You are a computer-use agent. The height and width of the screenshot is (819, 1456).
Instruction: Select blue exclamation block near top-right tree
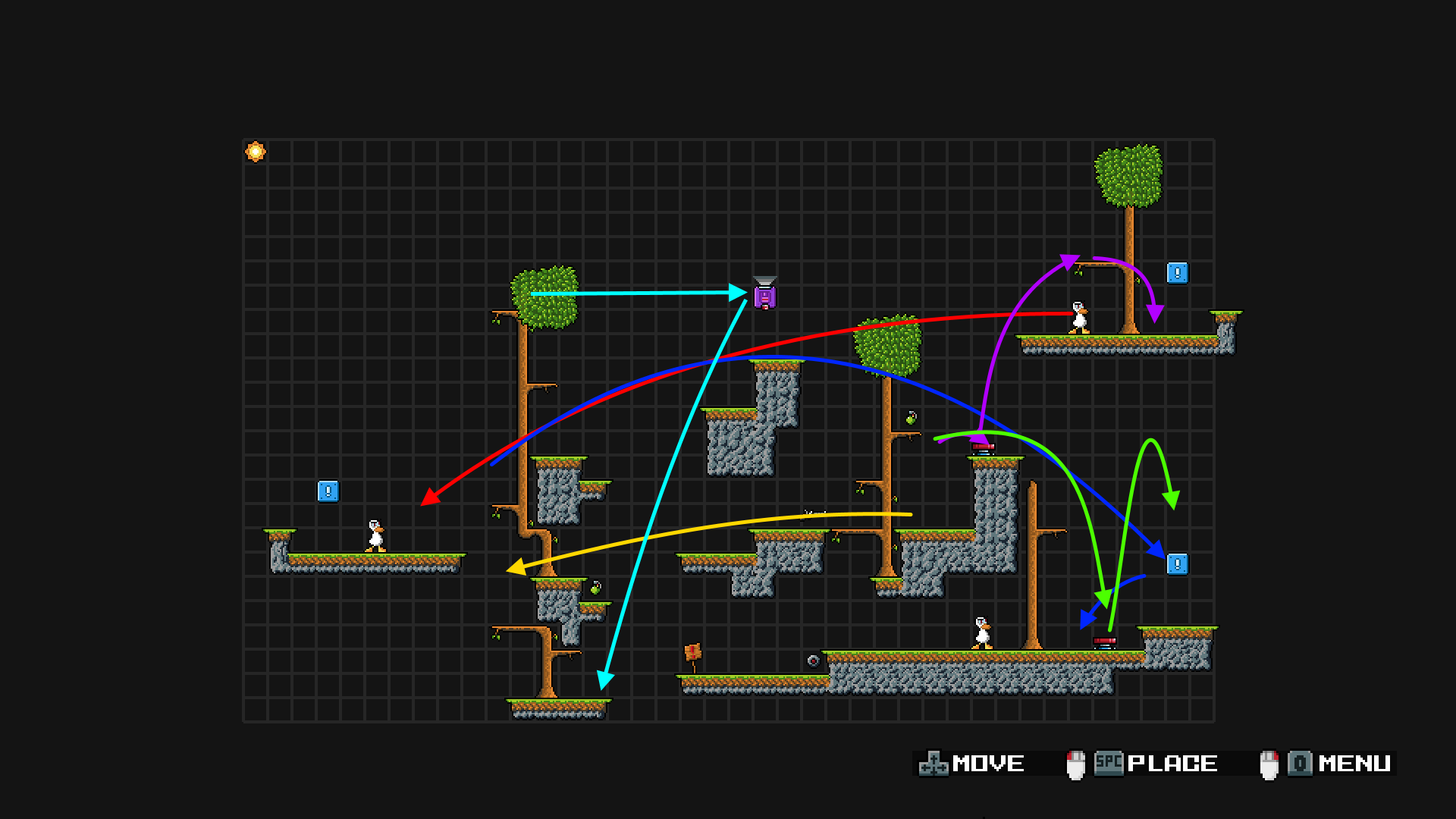tap(1177, 273)
